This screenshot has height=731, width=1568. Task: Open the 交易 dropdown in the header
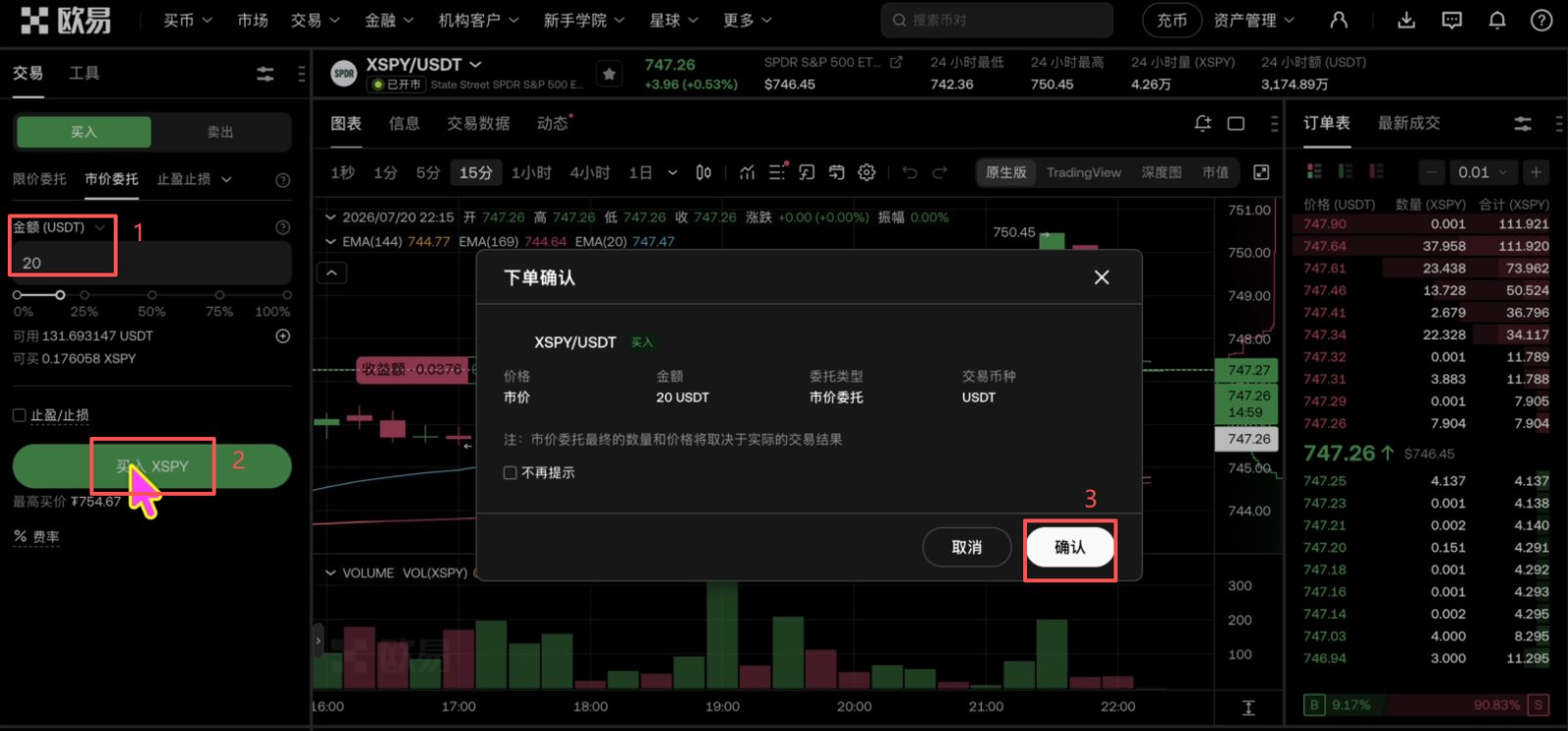coord(316,20)
